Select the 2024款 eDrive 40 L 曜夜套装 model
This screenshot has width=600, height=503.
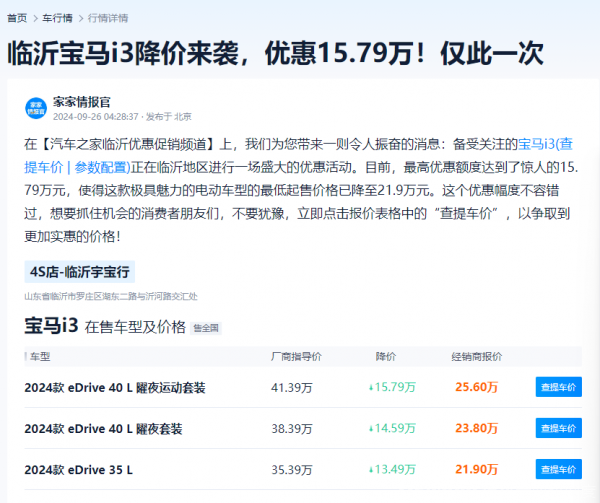click(103, 429)
